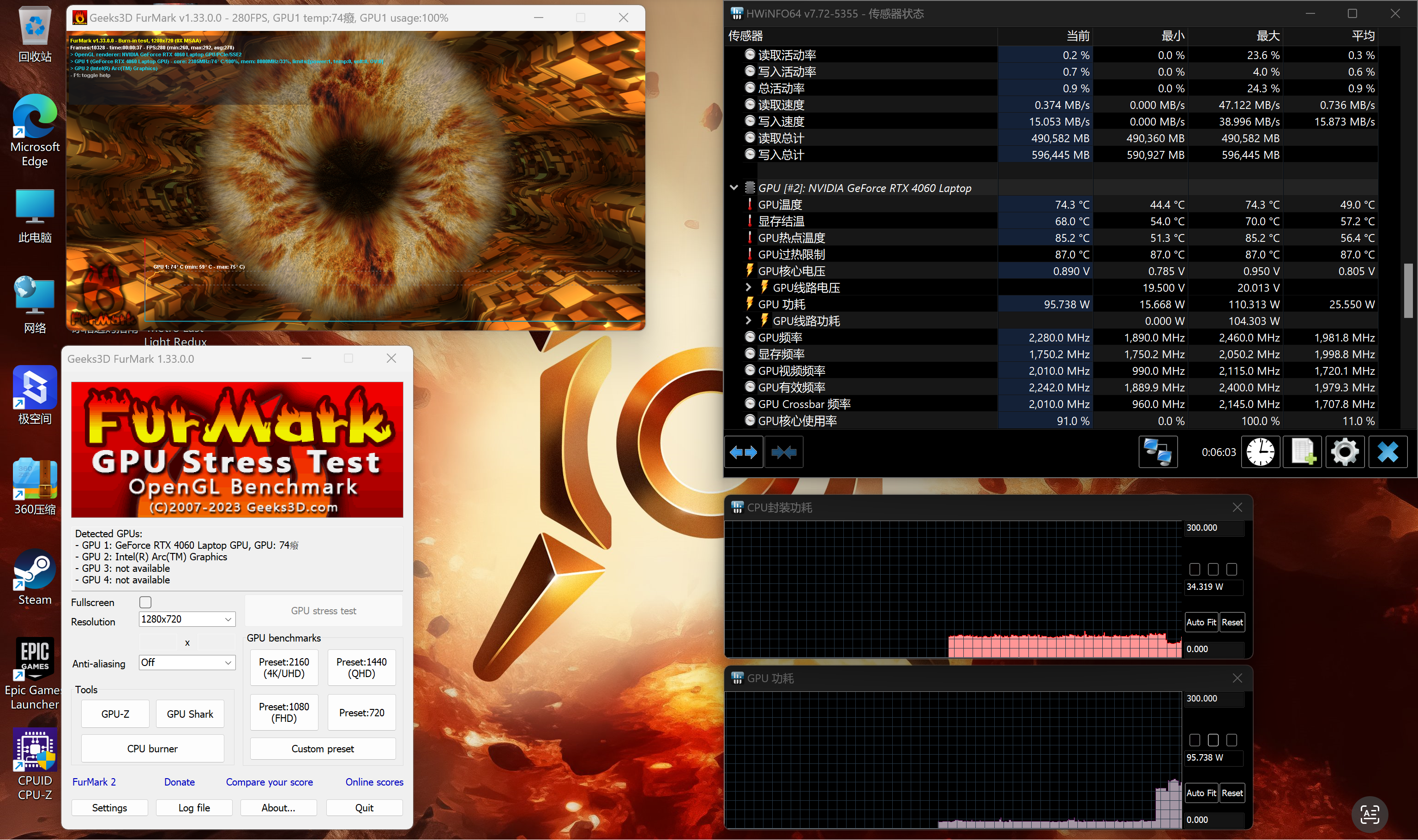Click HWiNFO clock reset-timer icon
The width and height of the screenshot is (1418, 840).
[1260, 452]
